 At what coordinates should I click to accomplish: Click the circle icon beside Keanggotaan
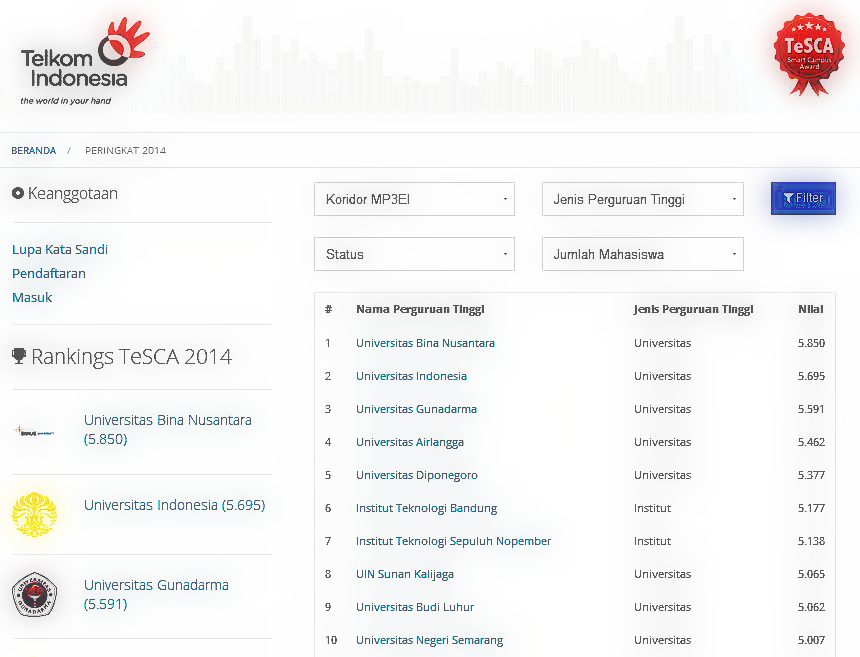click(18, 193)
